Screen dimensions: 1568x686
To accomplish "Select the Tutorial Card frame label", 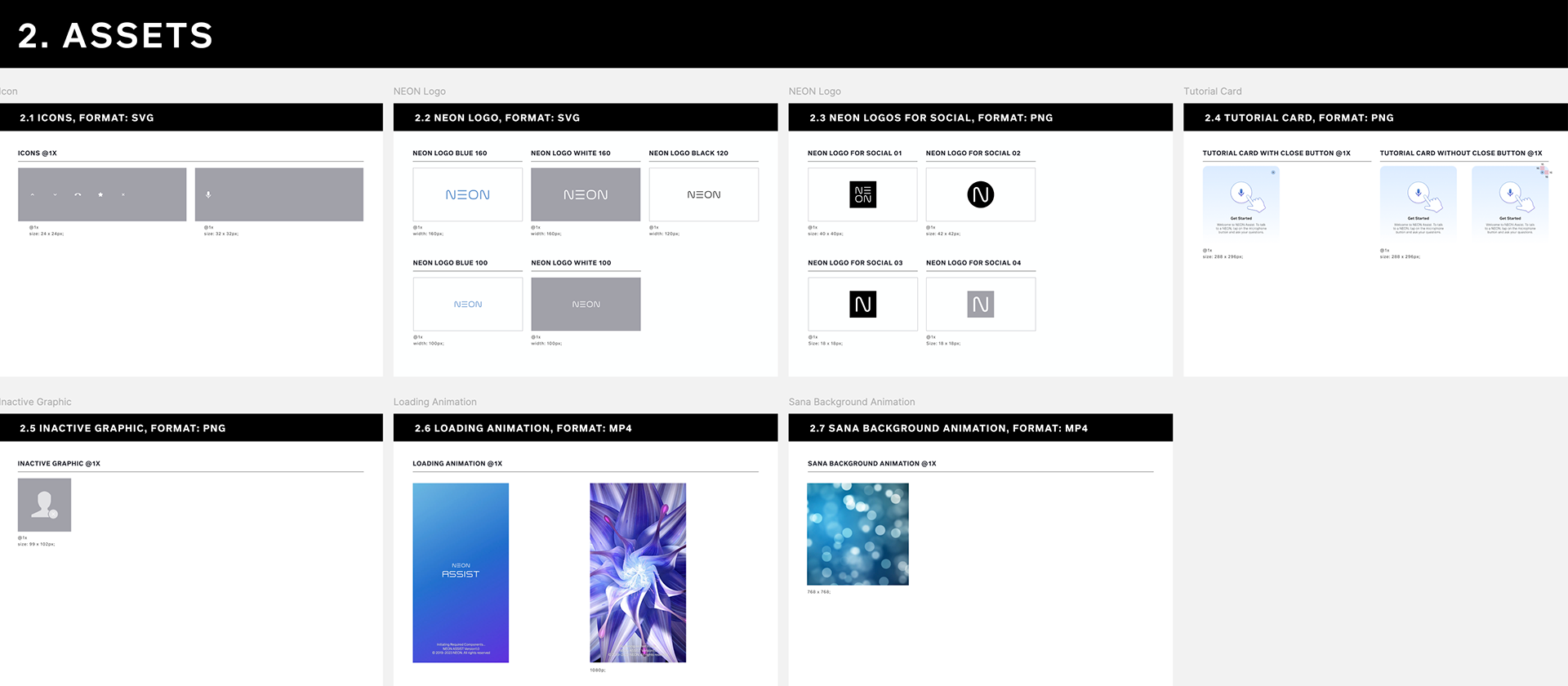I will click(x=1213, y=91).
